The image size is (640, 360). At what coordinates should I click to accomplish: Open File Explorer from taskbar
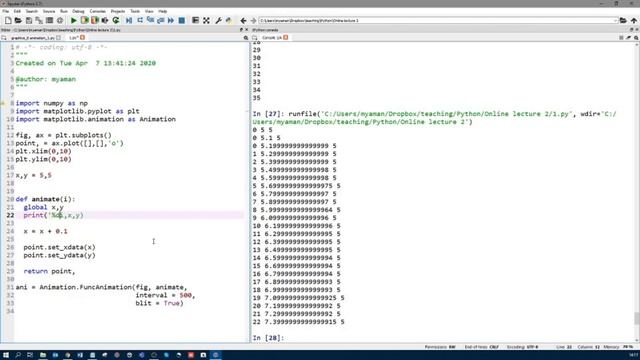tap(42, 355)
